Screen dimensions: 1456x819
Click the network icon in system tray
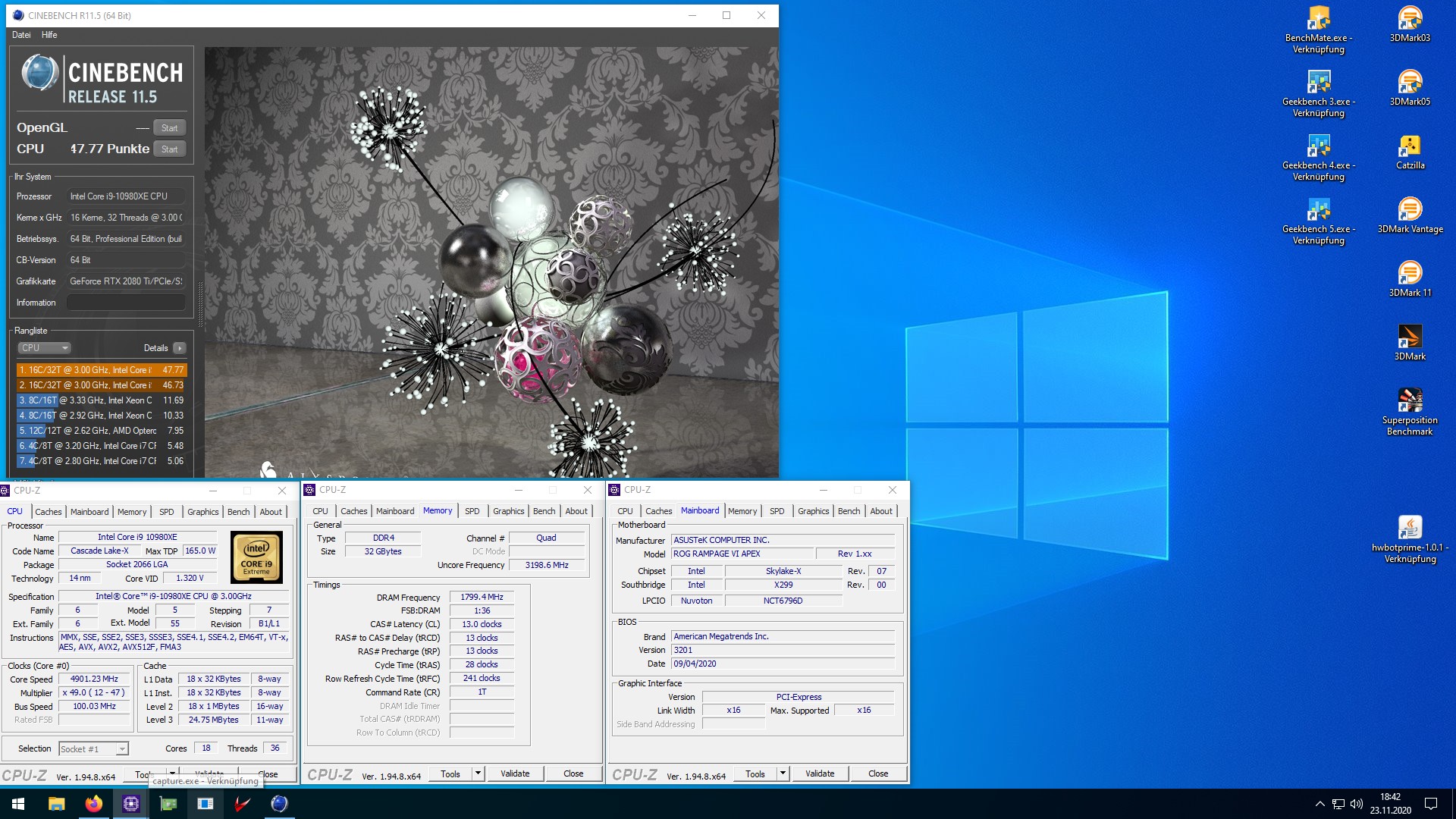(x=1338, y=804)
